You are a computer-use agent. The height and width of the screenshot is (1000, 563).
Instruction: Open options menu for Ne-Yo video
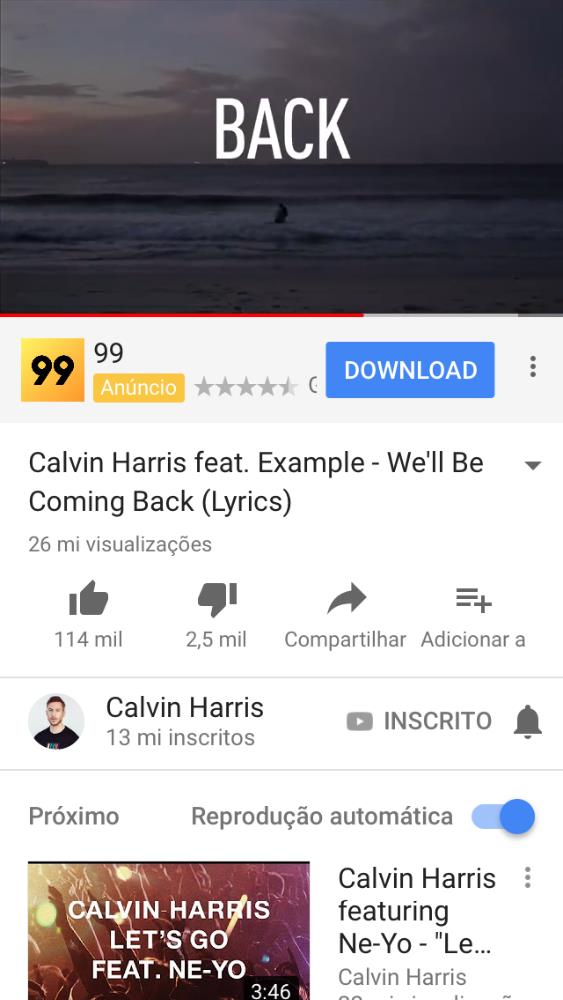tap(527, 878)
